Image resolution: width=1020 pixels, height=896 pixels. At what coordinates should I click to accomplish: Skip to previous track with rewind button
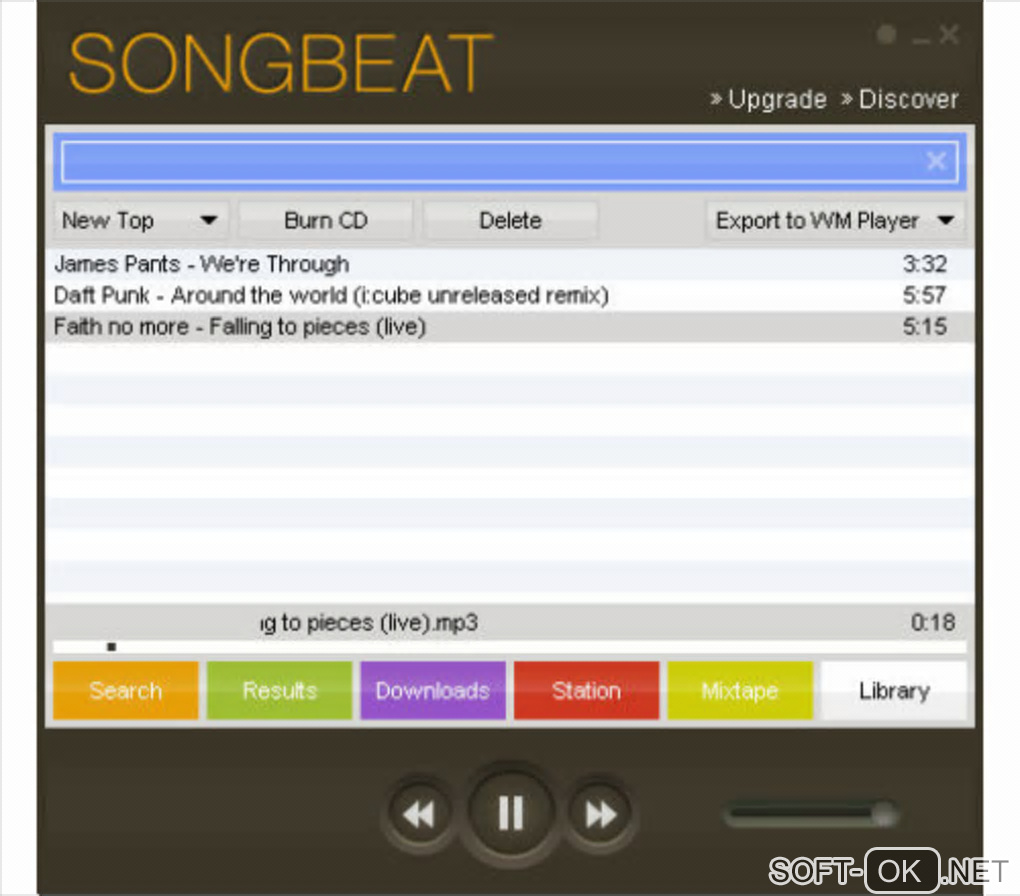[418, 814]
